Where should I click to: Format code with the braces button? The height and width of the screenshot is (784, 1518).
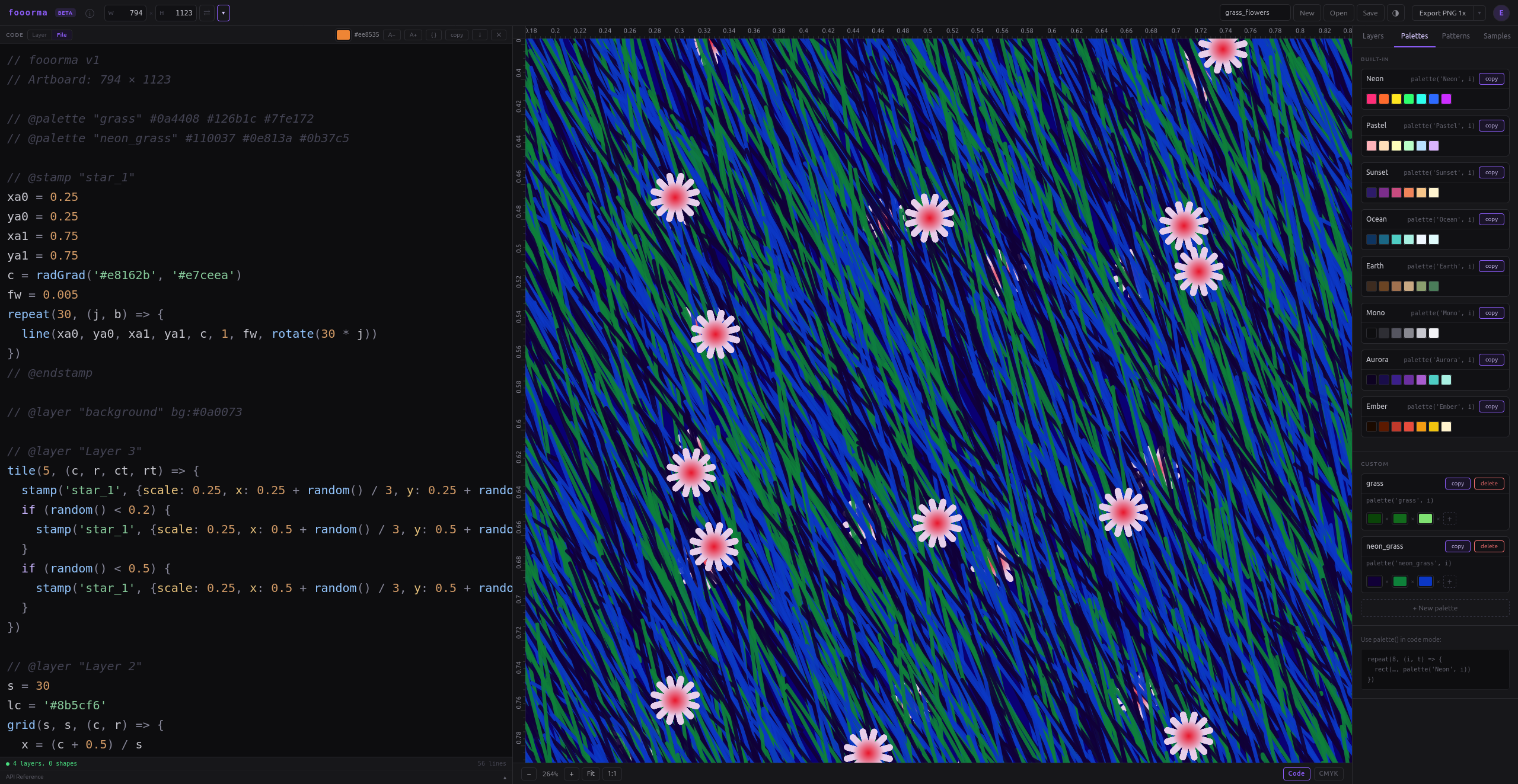[433, 35]
